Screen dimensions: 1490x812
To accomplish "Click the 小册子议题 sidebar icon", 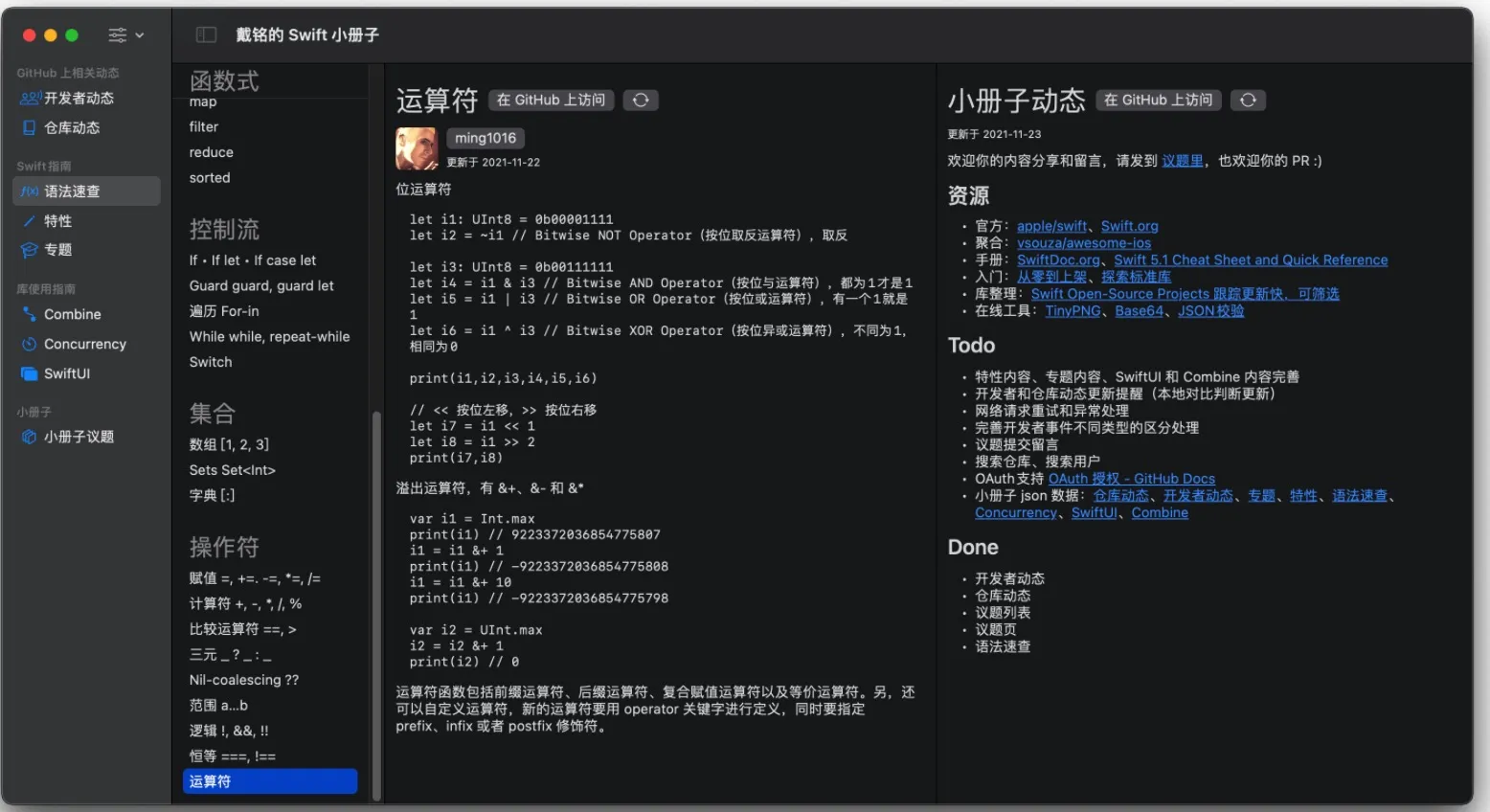I will tap(30, 437).
